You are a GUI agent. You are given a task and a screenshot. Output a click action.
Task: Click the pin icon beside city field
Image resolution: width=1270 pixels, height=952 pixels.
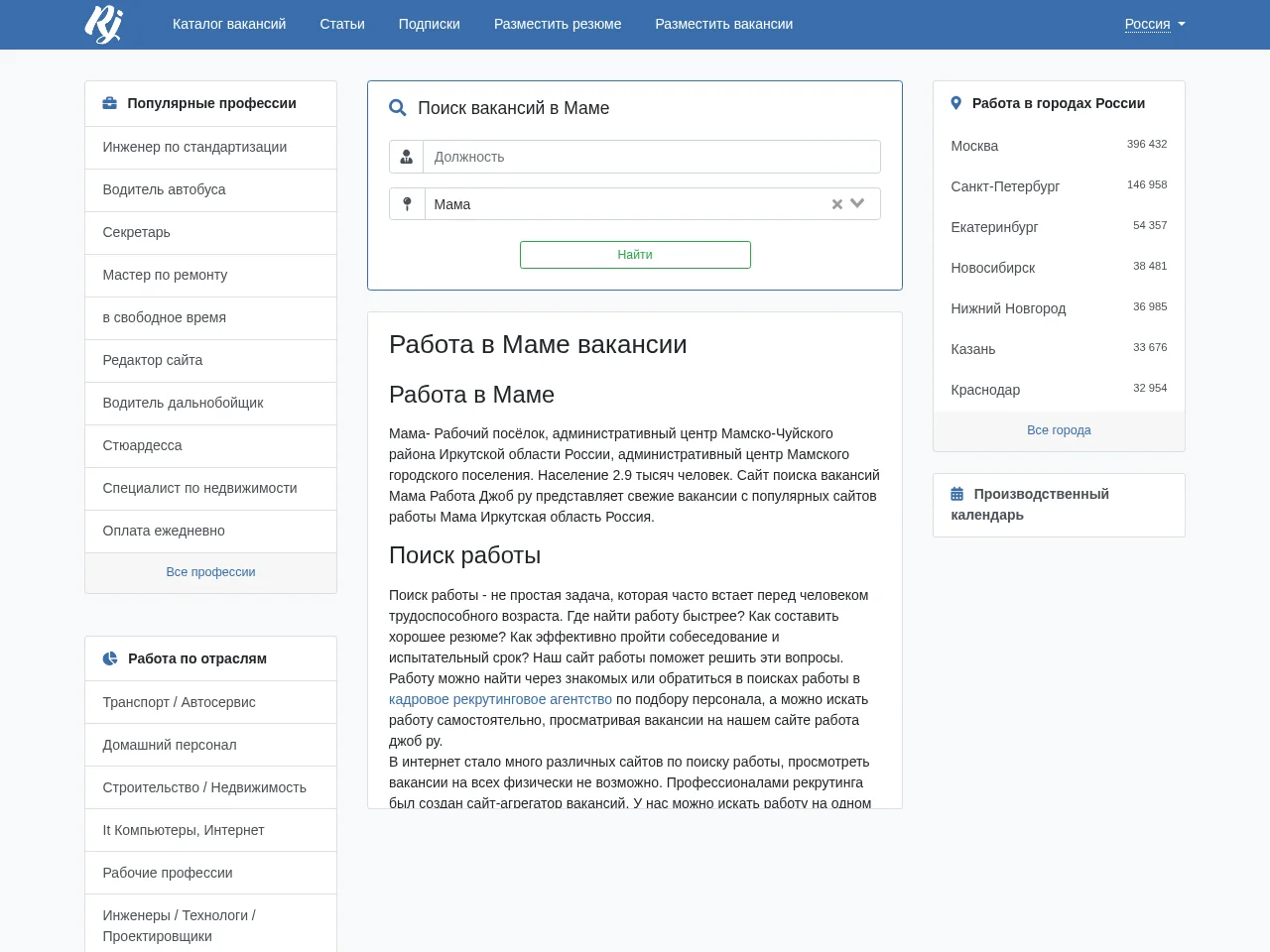tap(407, 204)
